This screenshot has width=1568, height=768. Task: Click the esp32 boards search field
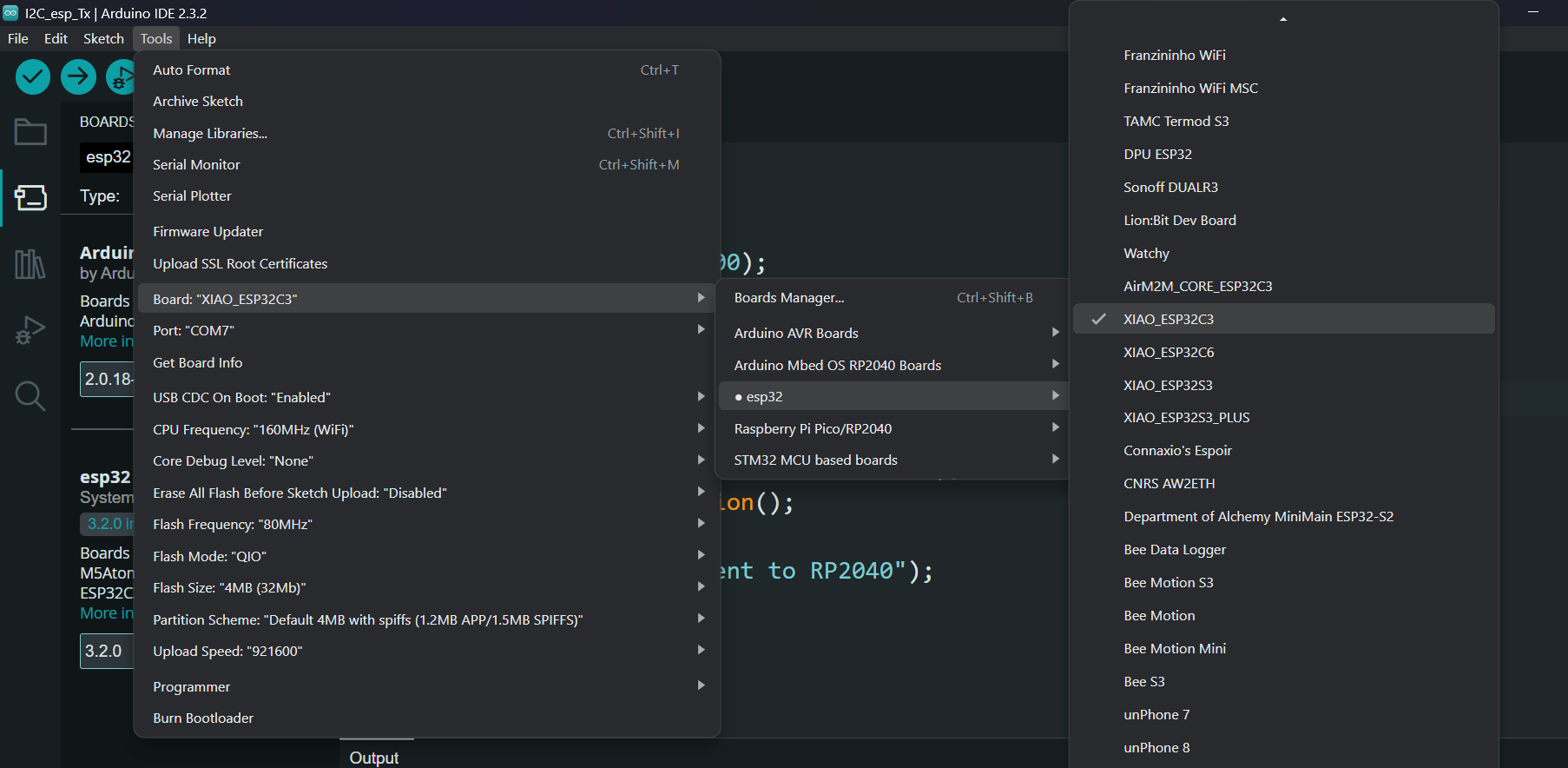[108, 157]
